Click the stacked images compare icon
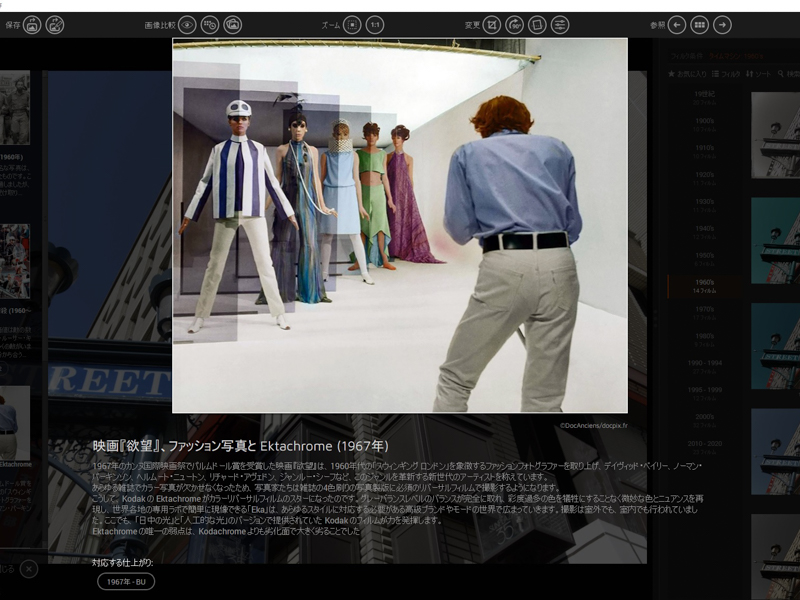The height and width of the screenshot is (600, 800). click(233, 24)
